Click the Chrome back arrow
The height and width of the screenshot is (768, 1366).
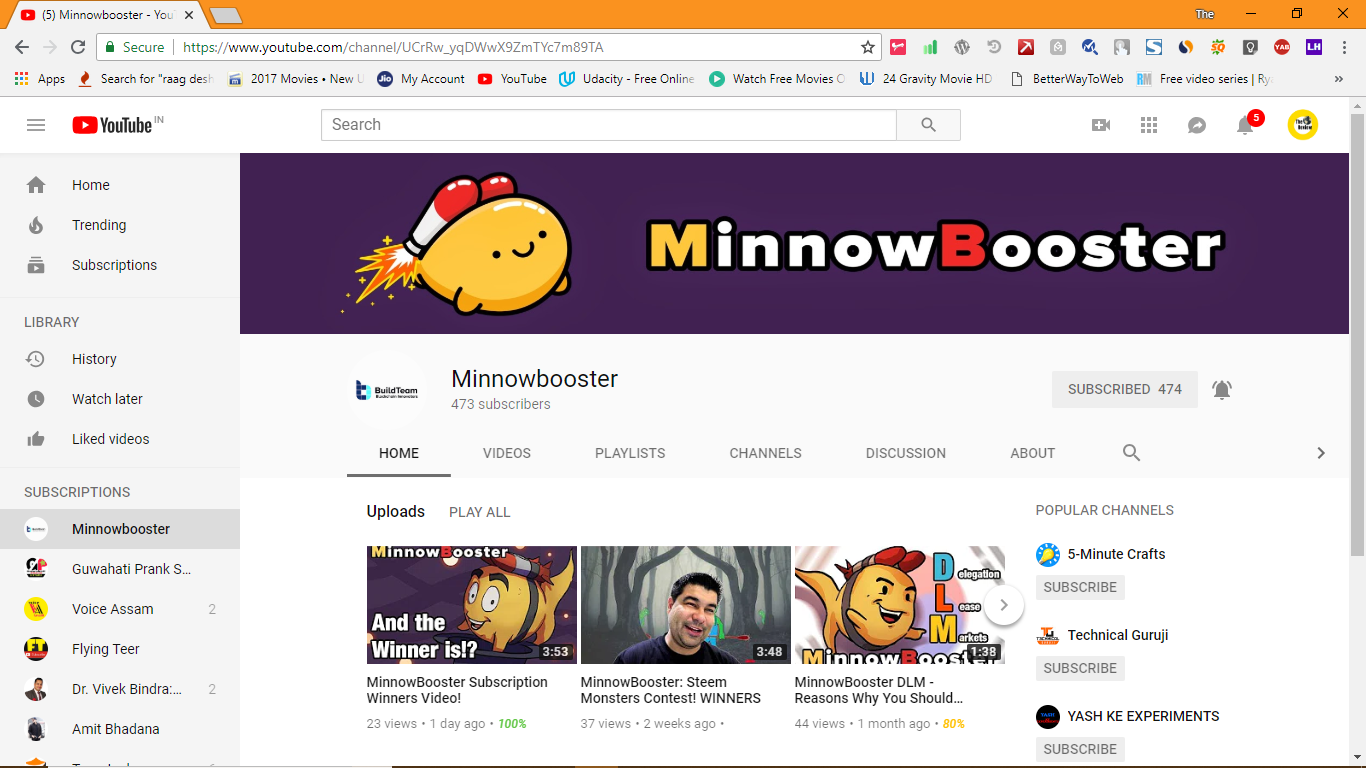point(21,47)
